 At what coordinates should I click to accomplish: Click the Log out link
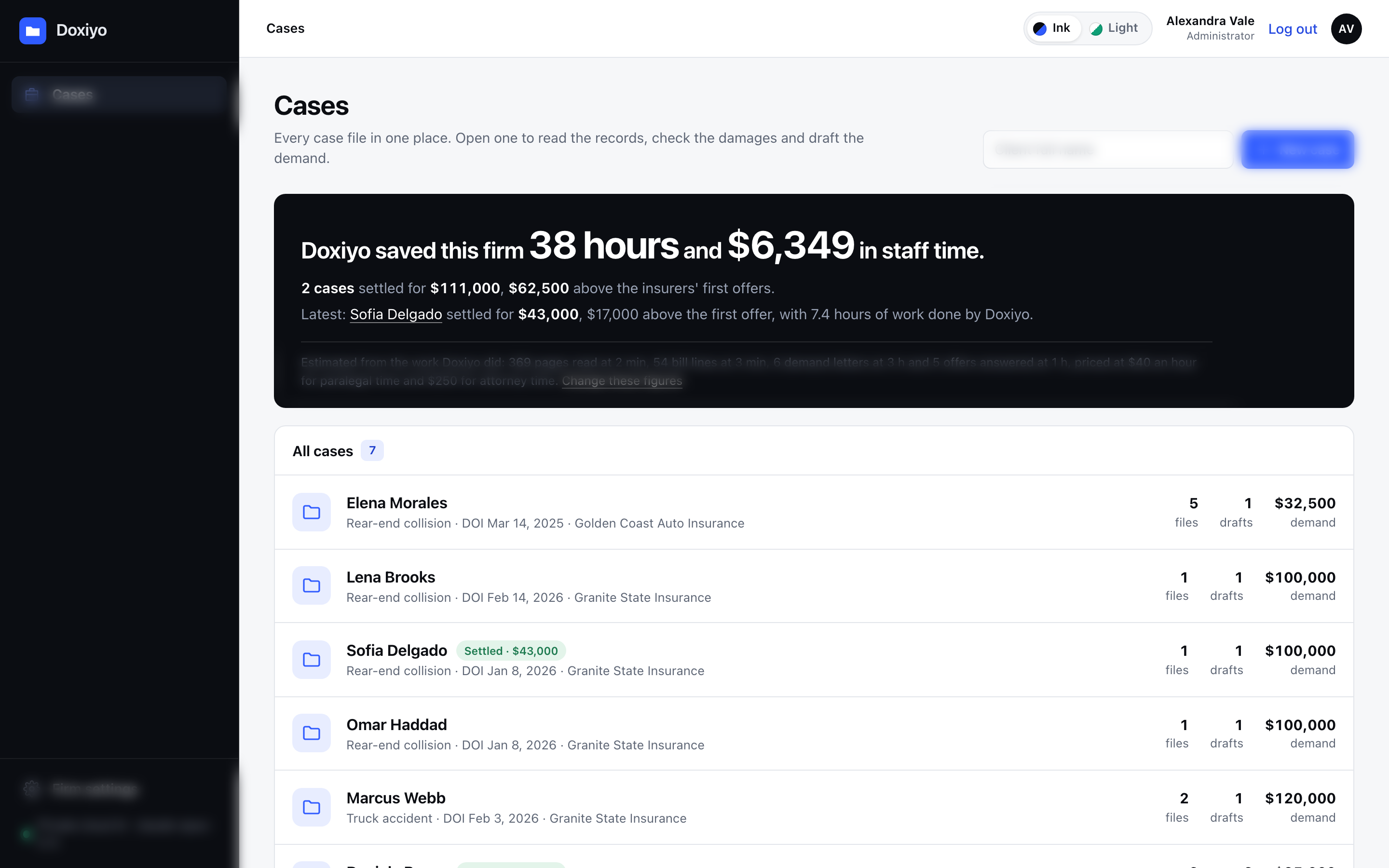tap(1292, 29)
